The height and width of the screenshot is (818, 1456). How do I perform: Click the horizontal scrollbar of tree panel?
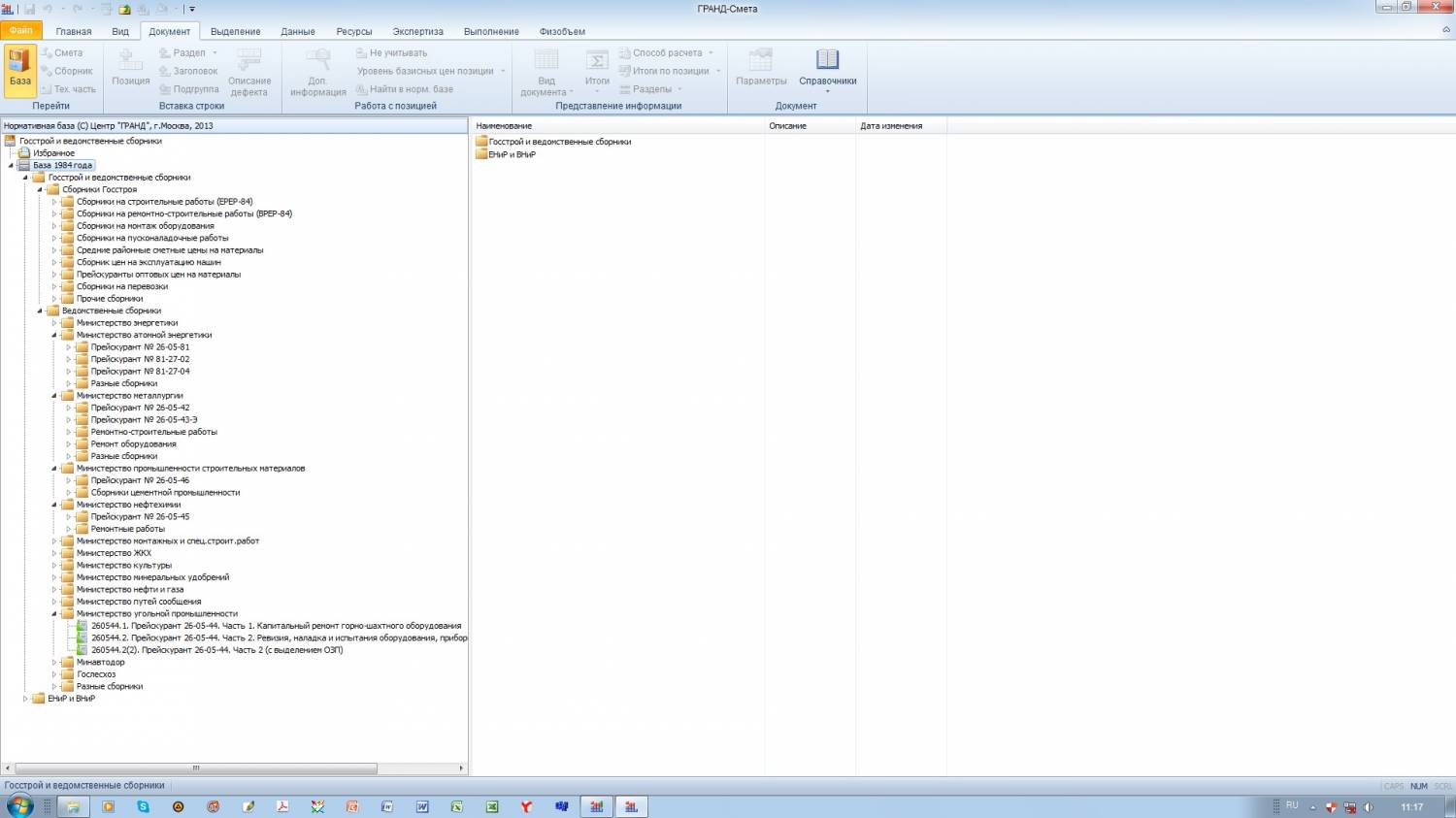(x=196, y=769)
